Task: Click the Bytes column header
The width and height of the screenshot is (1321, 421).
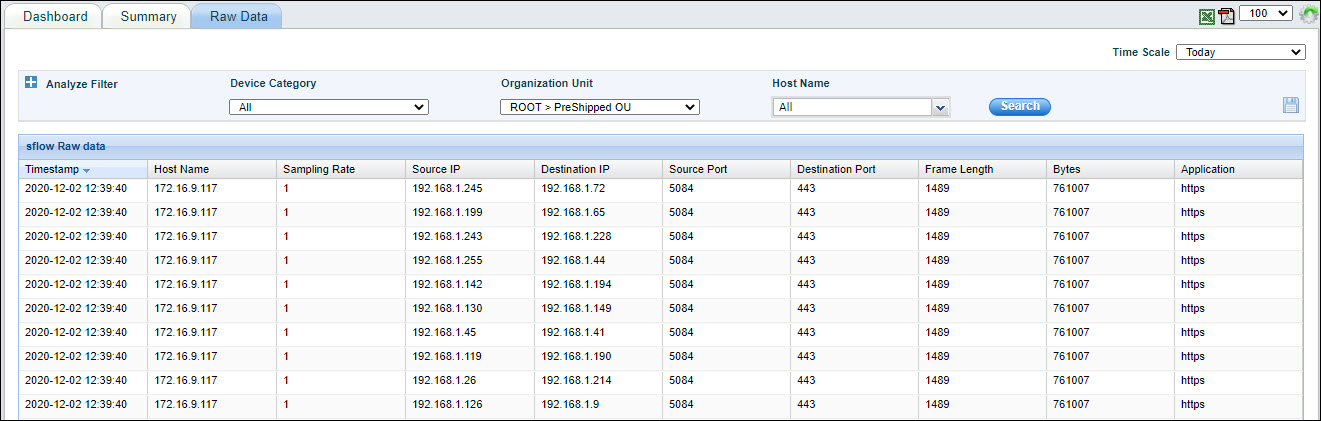Action: (x=1067, y=169)
